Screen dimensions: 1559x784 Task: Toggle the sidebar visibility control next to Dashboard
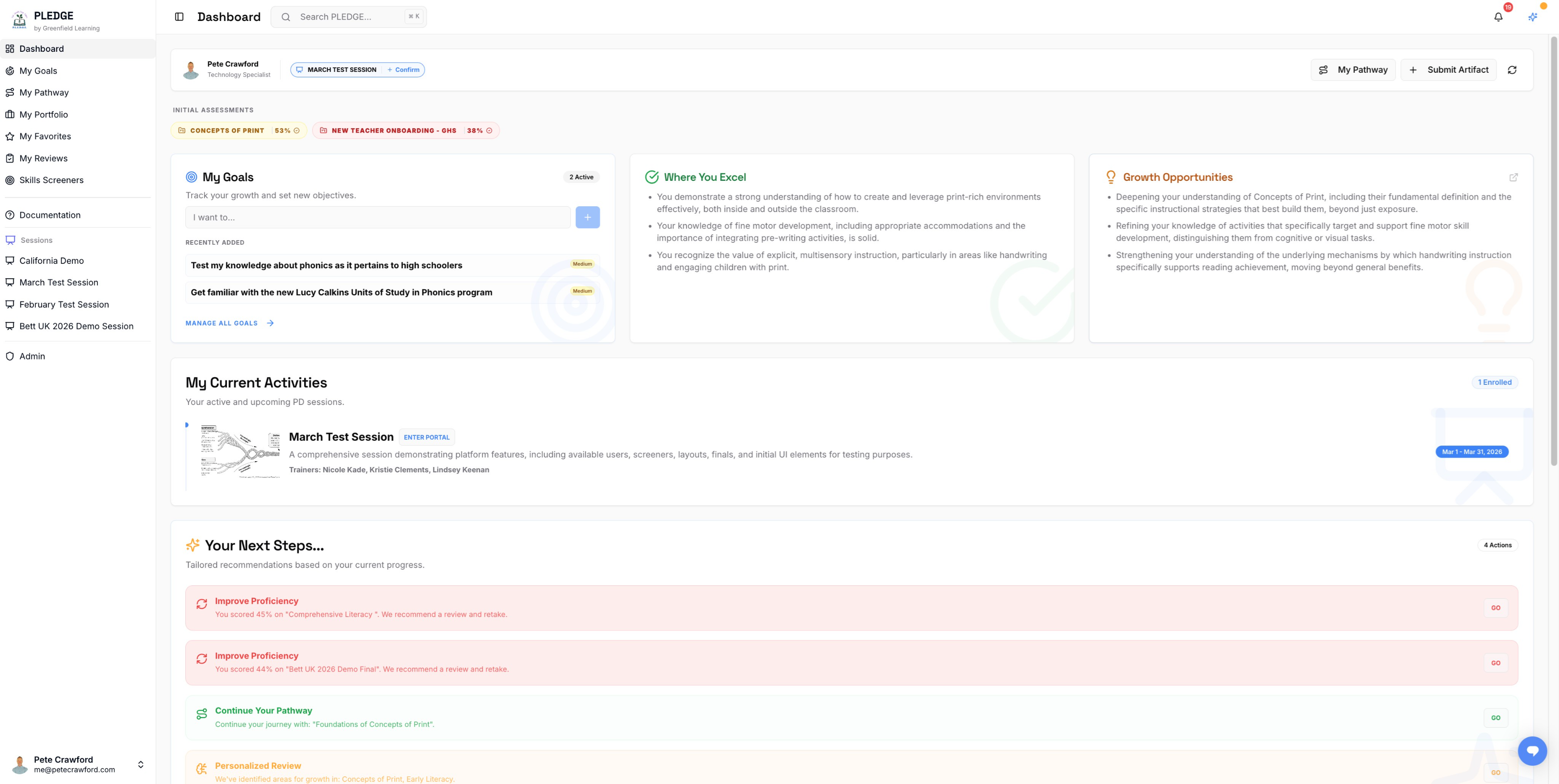coord(179,17)
